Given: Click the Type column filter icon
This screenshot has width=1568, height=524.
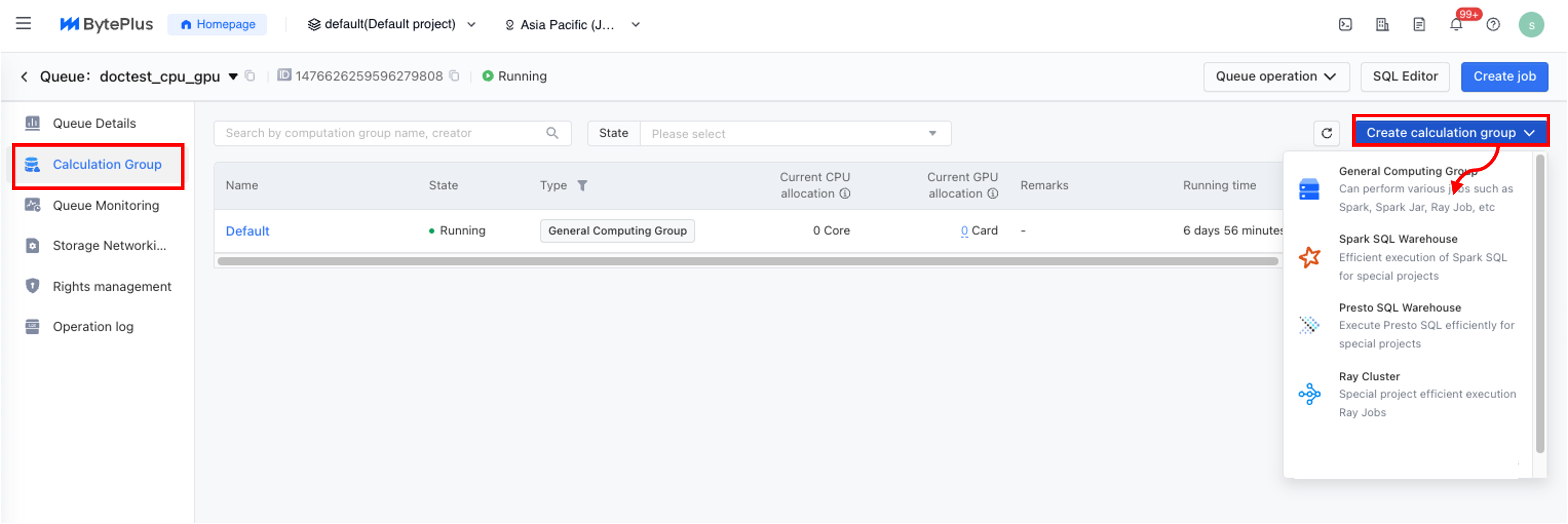Looking at the screenshot, I should (582, 185).
